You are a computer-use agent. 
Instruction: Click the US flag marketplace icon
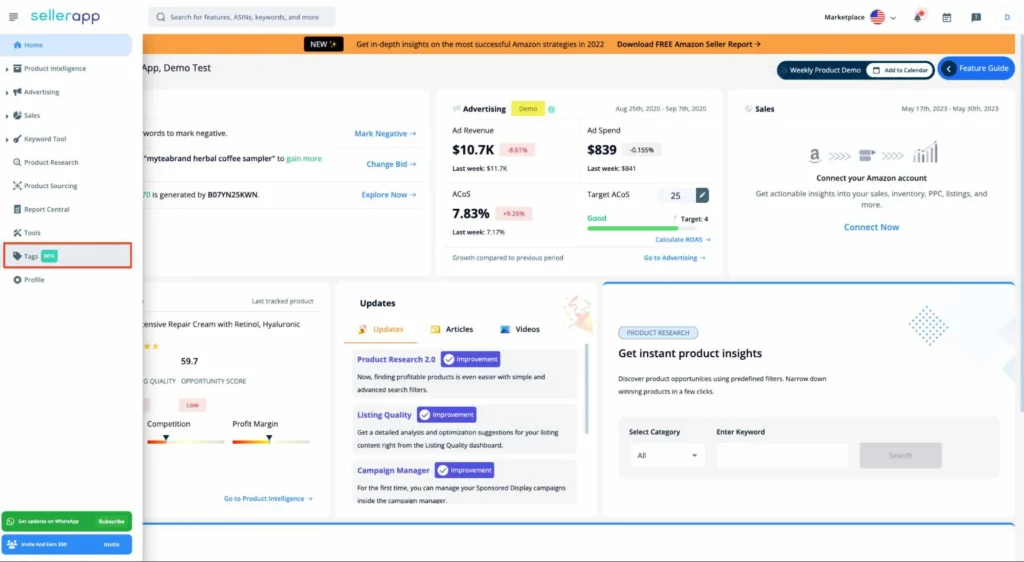[x=877, y=17]
